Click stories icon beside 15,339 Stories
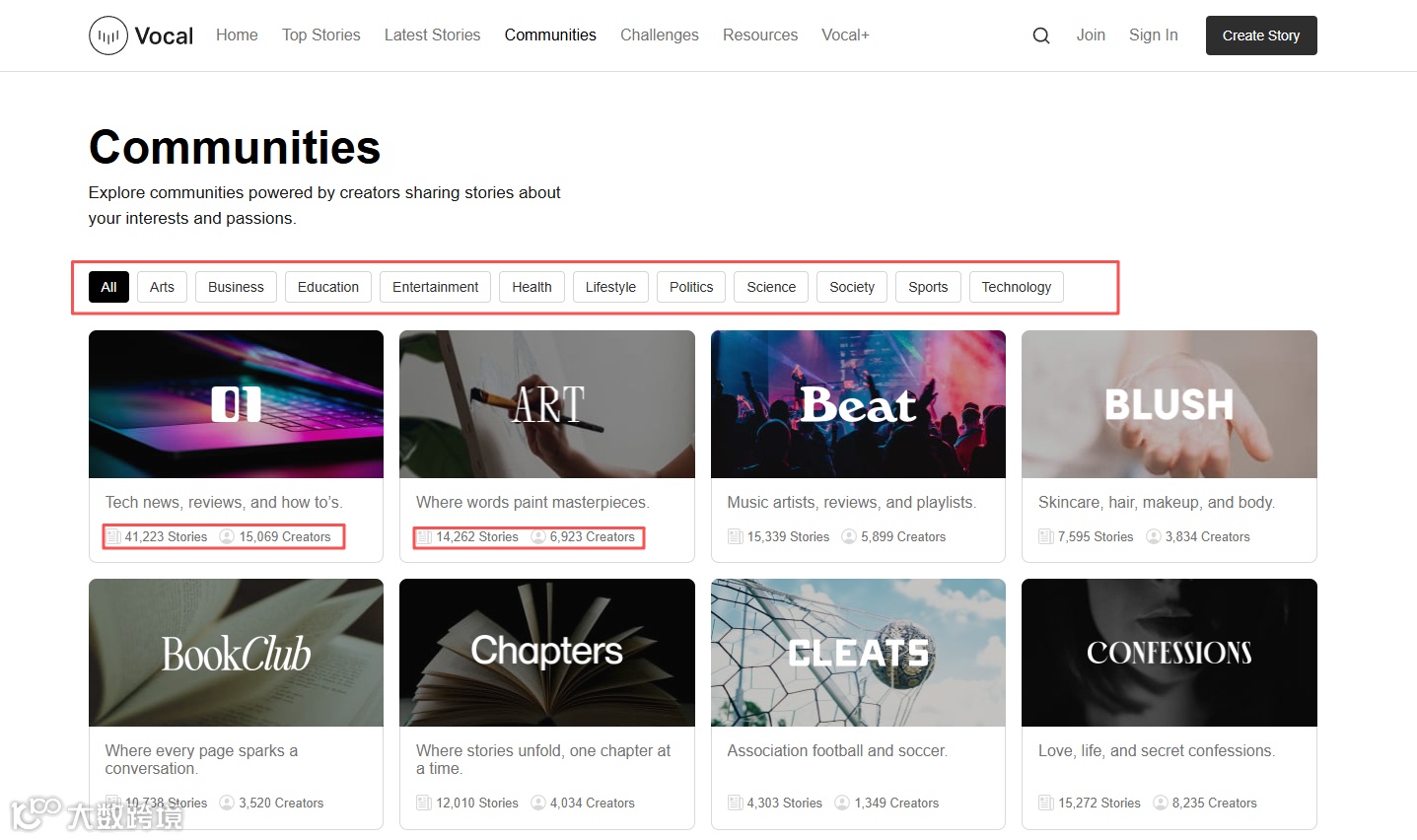The width and height of the screenshot is (1417, 840). [735, 536]
